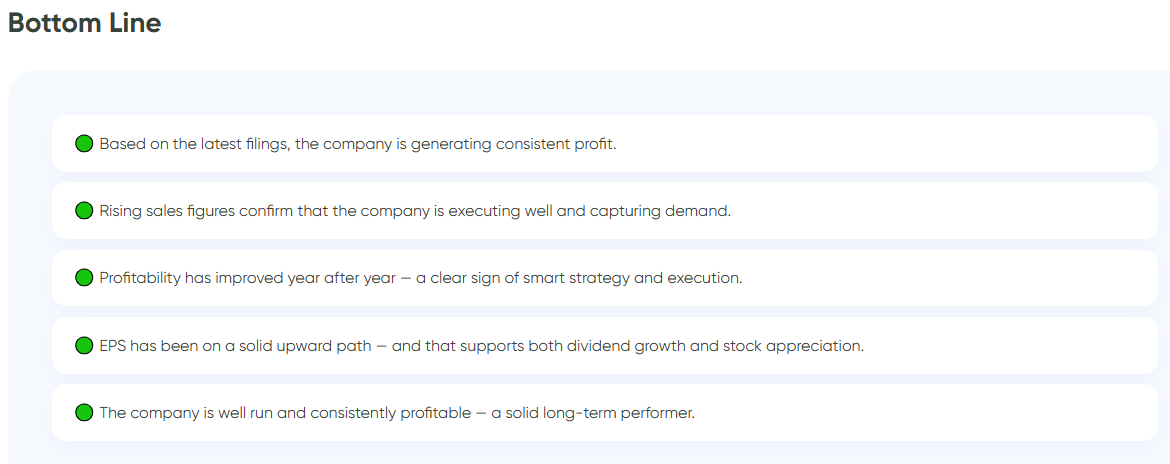Select the green status dot for Profitability statement
Viewport: 1170px width, 464px height.
[84, 278]
